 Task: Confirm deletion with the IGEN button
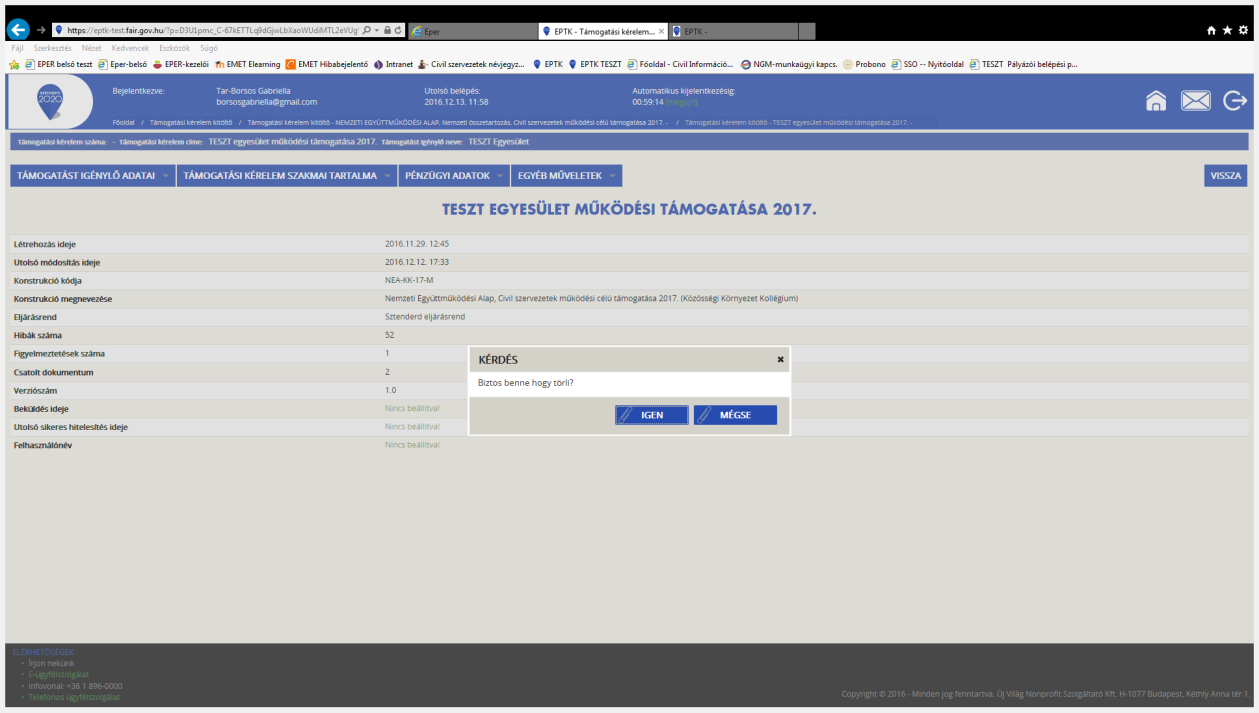pyautogui.click(x=652, y=415)
